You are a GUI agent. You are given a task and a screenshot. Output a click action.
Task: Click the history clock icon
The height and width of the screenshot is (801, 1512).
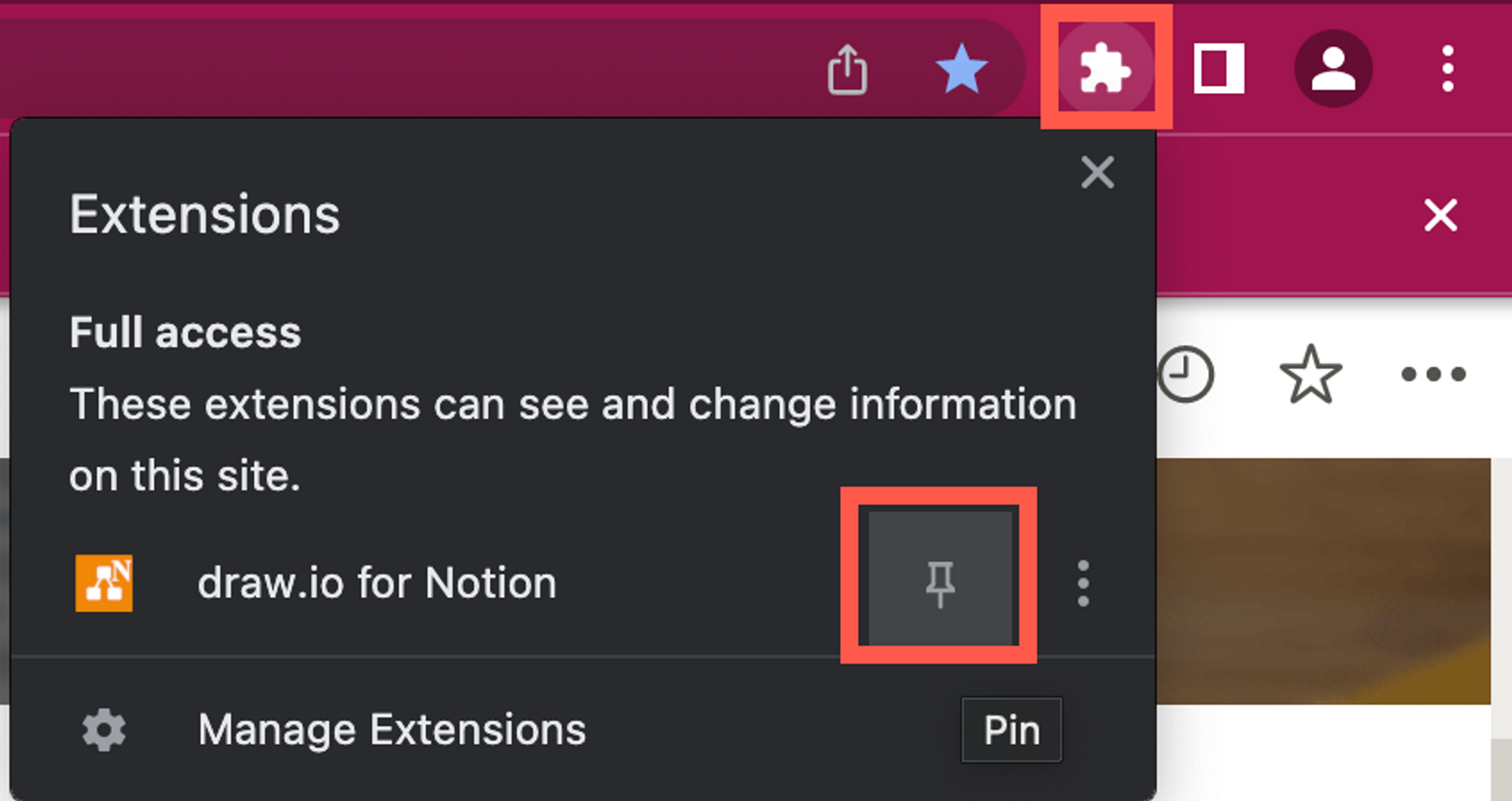tap(1186, 373)
